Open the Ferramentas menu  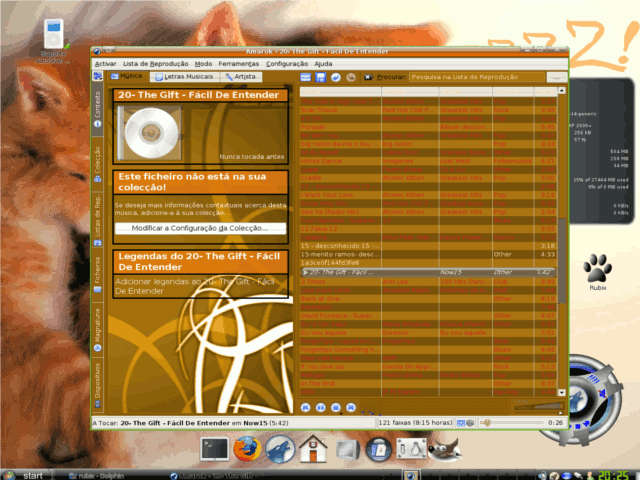click(x=239, y=64)
